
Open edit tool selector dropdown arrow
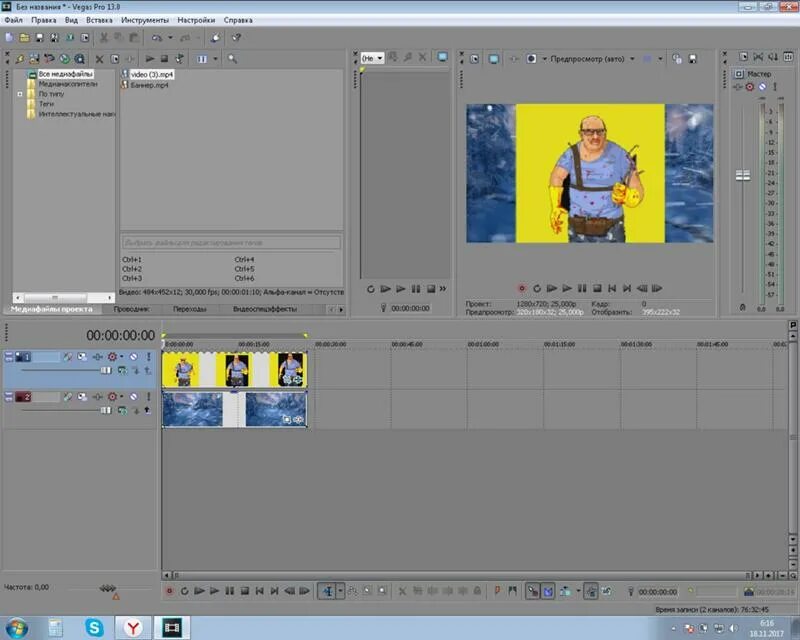340,592
